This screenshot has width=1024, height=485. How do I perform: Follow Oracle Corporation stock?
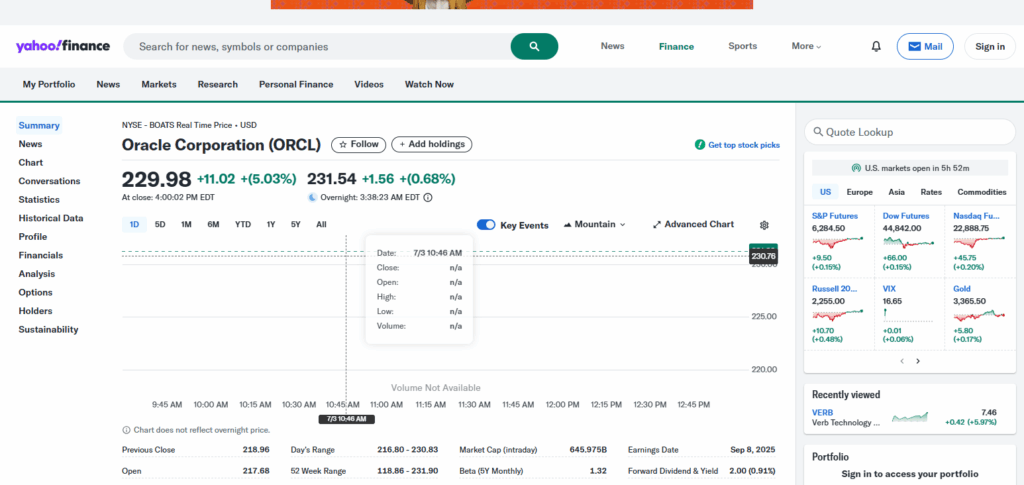pos(359,144)
